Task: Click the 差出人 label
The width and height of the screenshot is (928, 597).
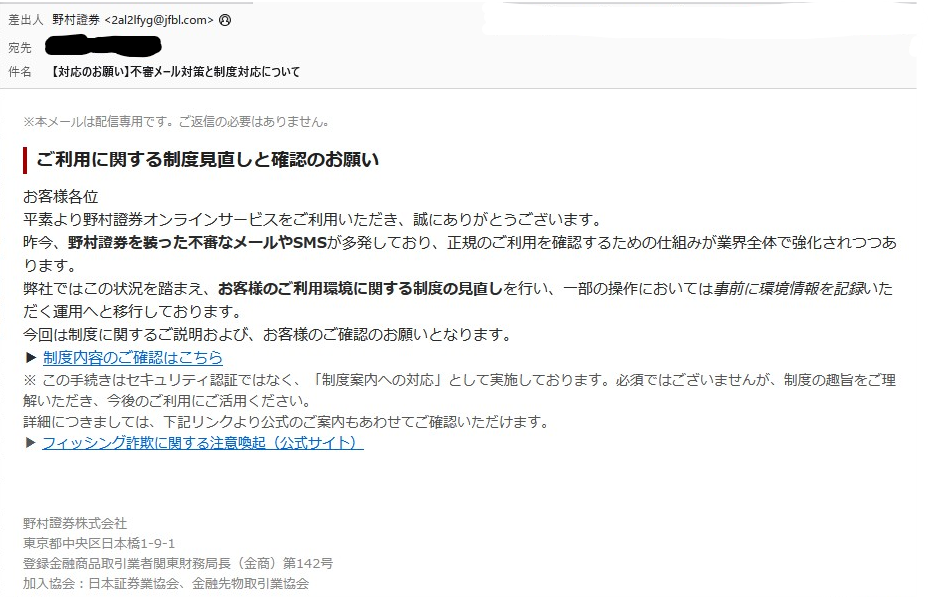Action: tap(25, 20)
